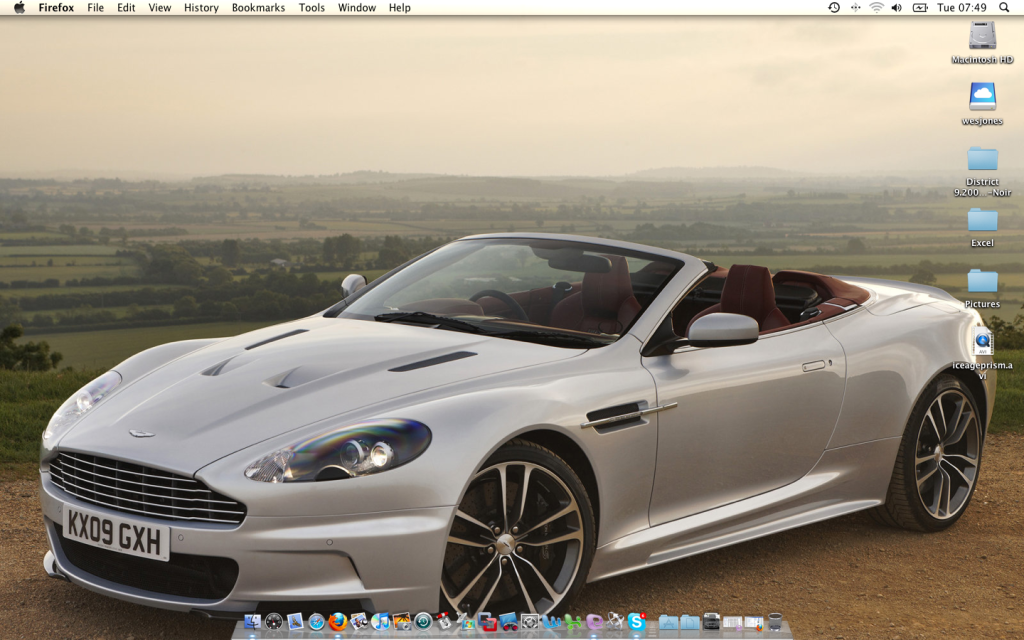Open the Tools menu
This screenshot has width=1024, height=640.
click(312, 8)
